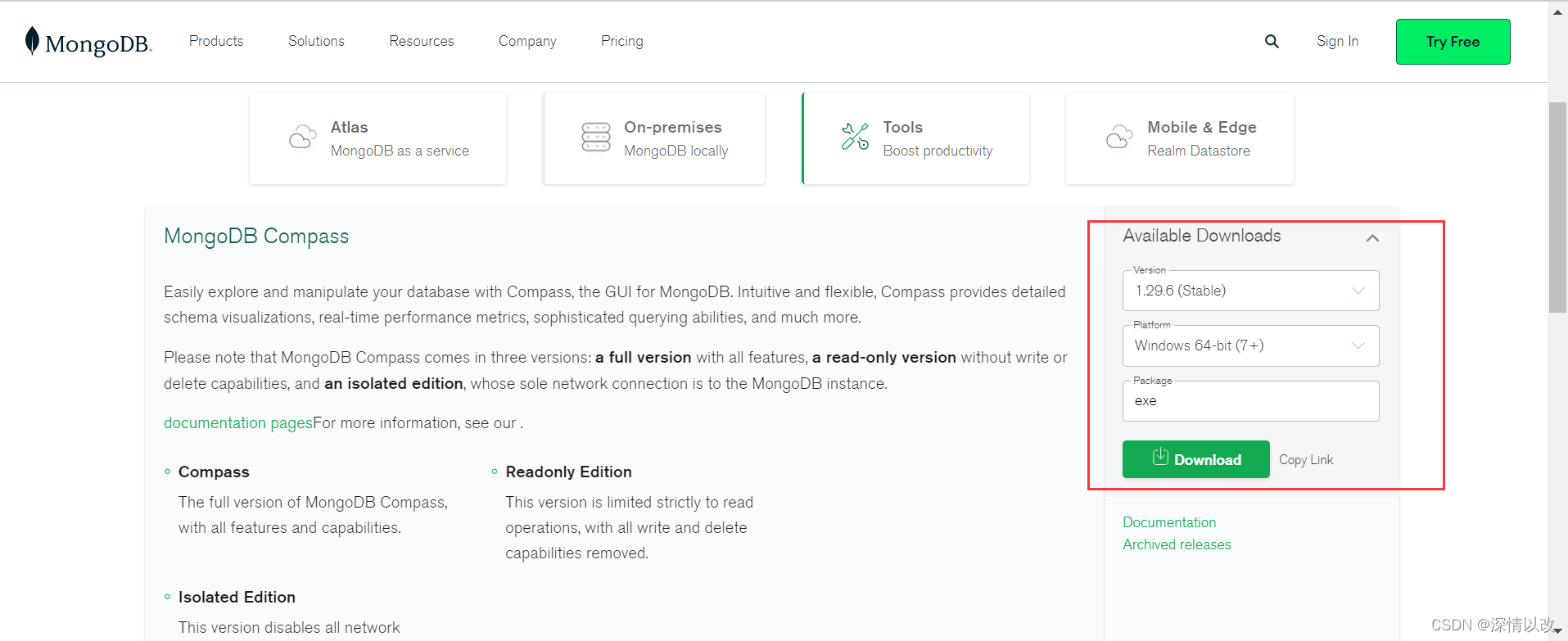Open the Products menu
Screen dimensions: 1568x641
pyautogui.click(x=216, y=41)
